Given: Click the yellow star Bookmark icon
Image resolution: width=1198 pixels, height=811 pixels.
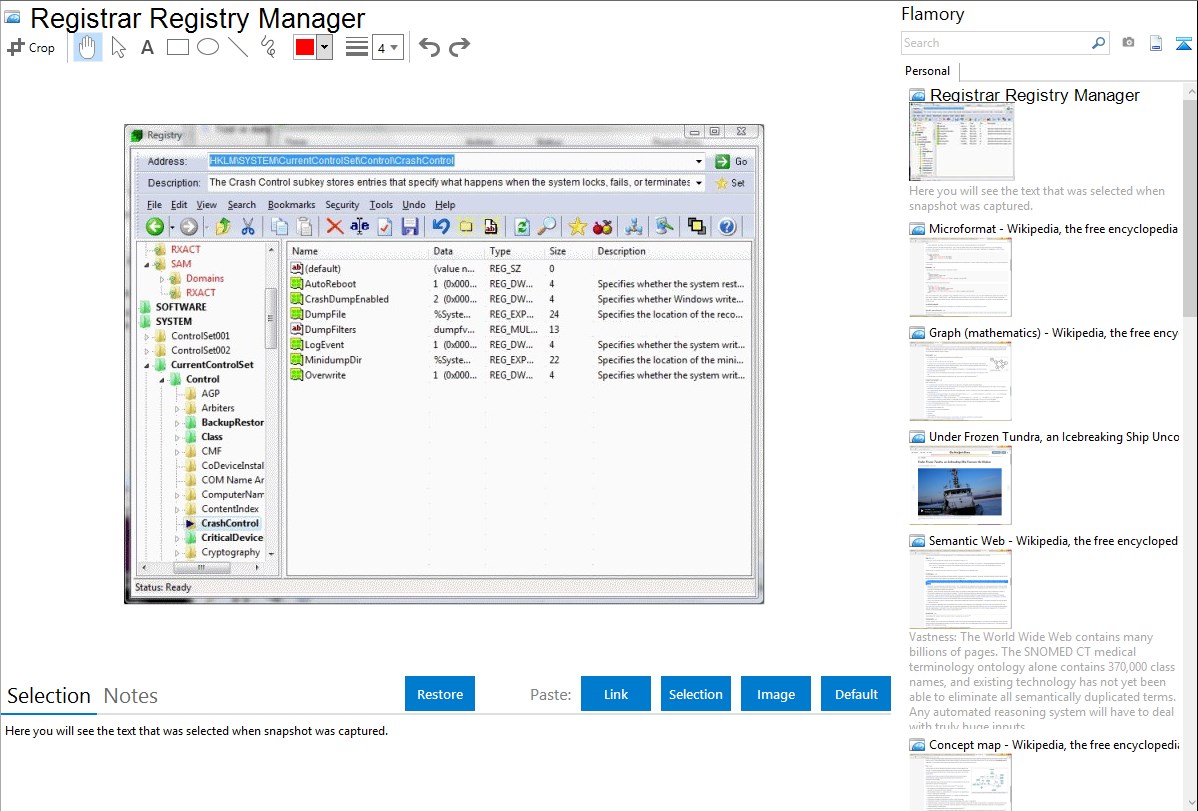Looking at the screenshot, I should 578,226.
